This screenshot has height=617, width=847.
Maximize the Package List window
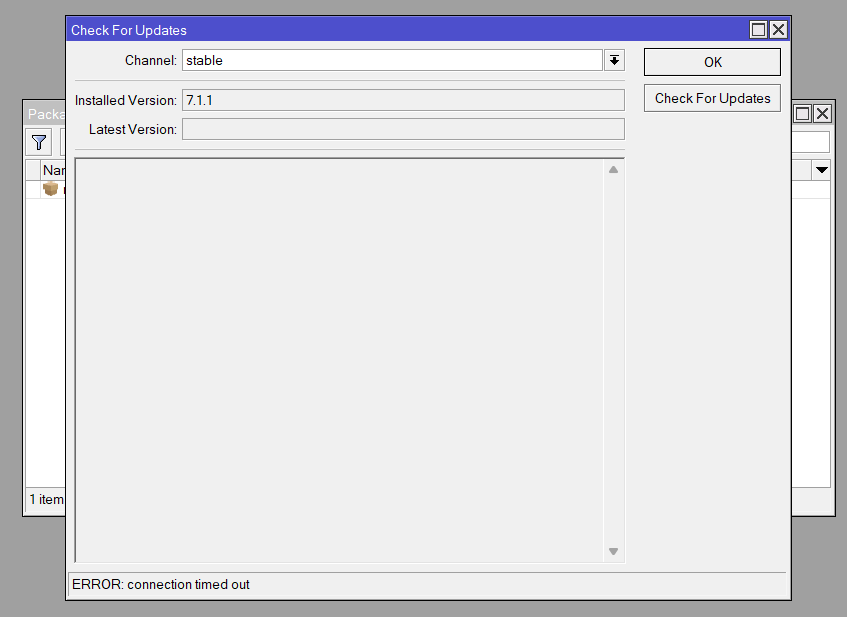[x=803, y=114]
